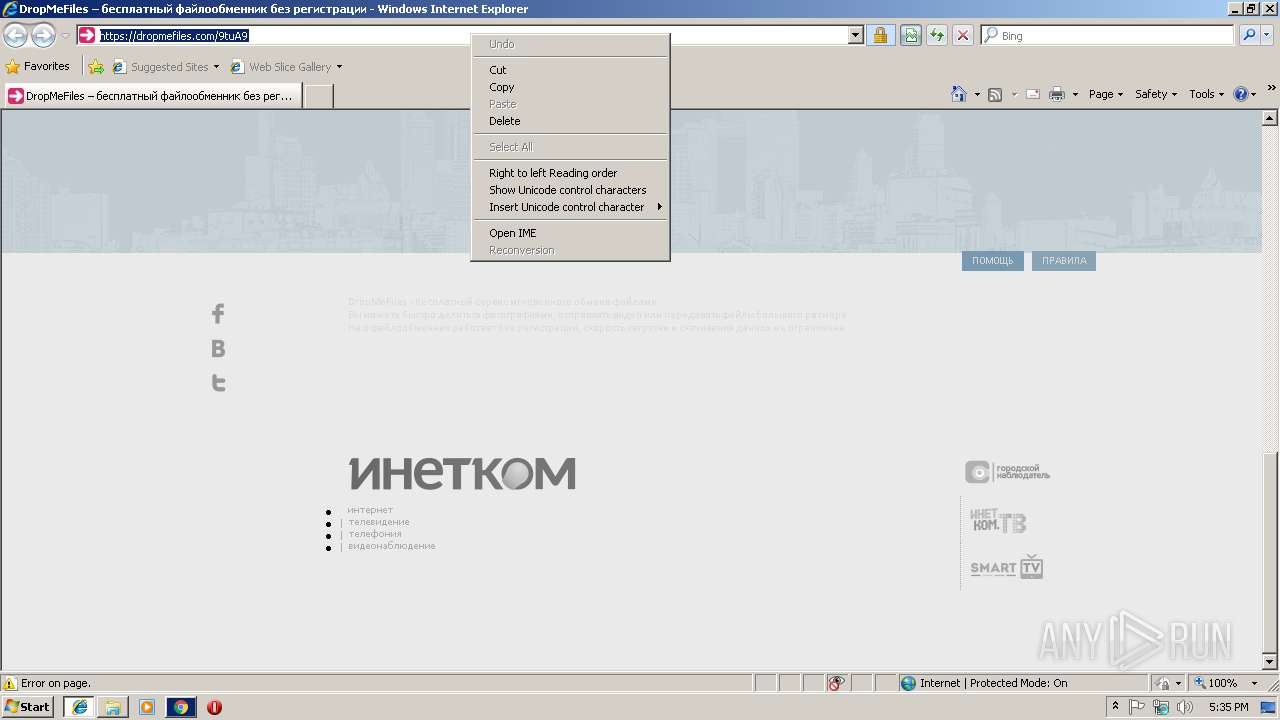The width and height of the screenshot is (1280, 720).
Task: Select Right to left Reading order
Action: [x=570, y=173]
